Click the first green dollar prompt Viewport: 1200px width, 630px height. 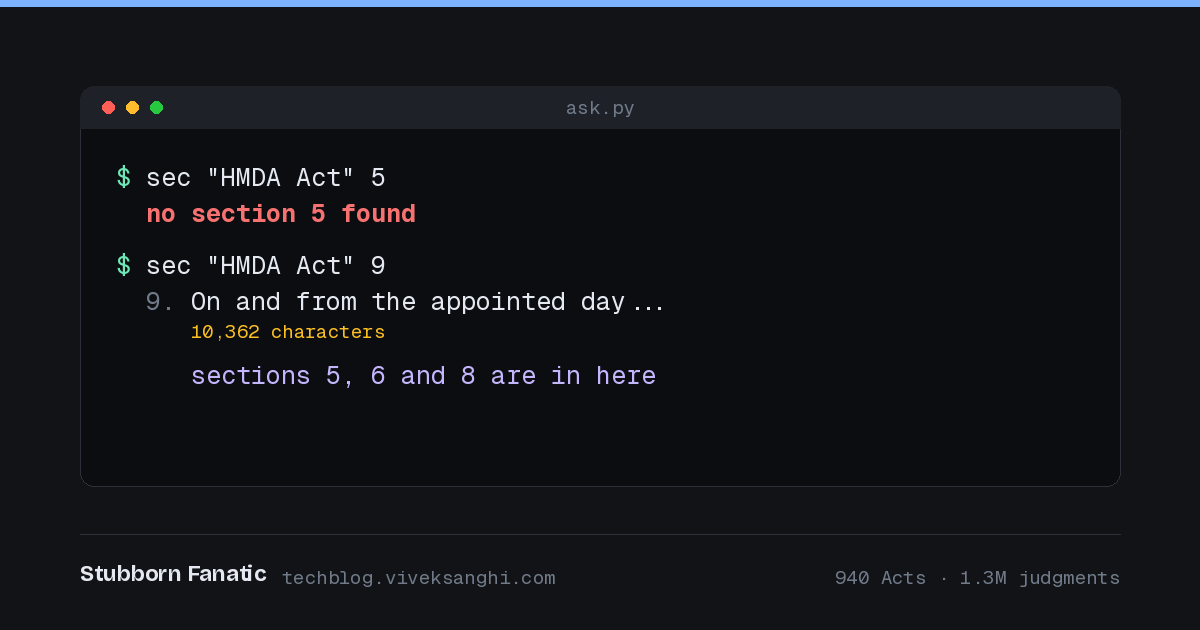pos(124,178)
